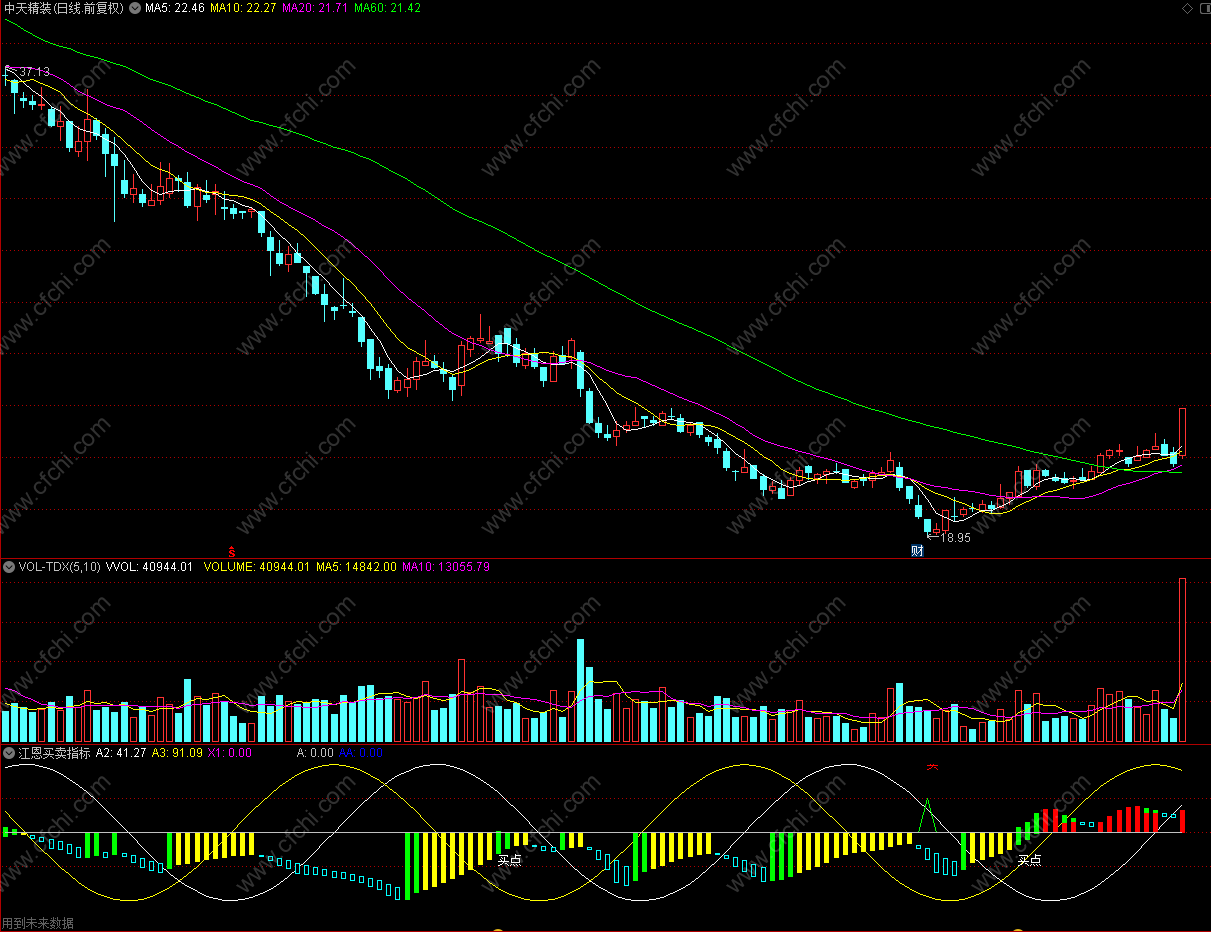This screenshot has height=932, width=1211.
Task: Click the red 卖 sell signal marker
Action: pos(932,767)
